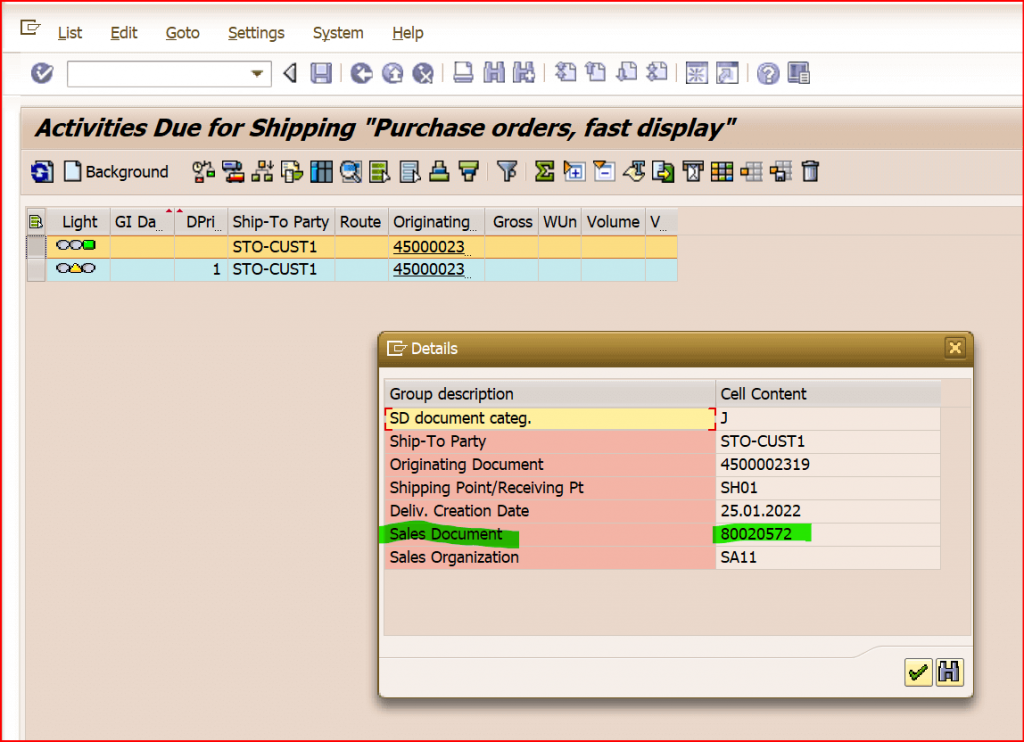Click inside the command input field
The width and height of the screenshot is (1024, 742).
click(x=158, y=74)
